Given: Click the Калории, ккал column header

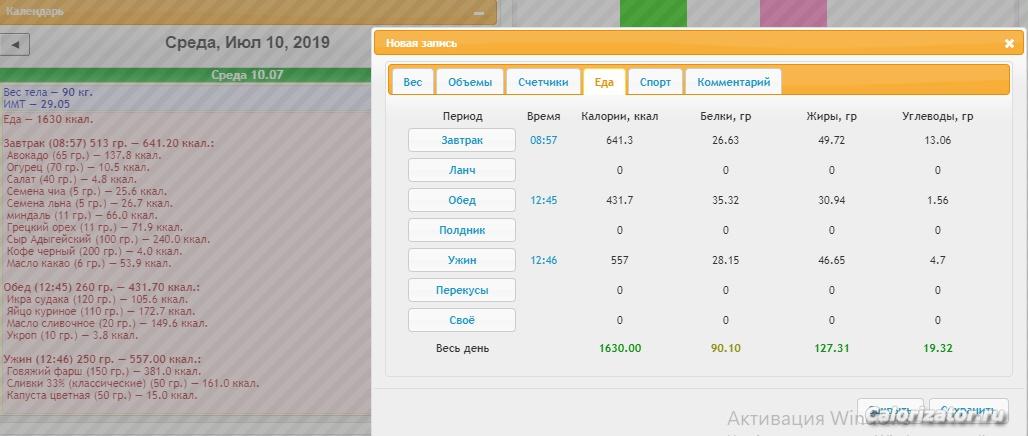Looking at the screenshot, I should coord(620,116).
